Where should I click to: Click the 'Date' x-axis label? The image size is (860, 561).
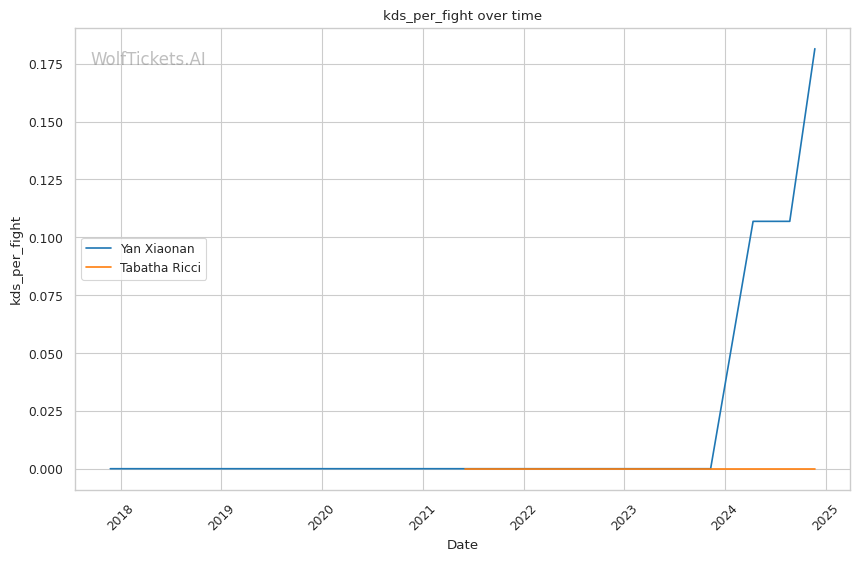(462, 545)
